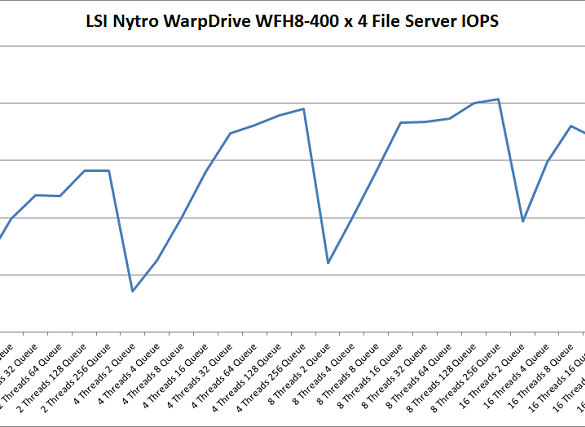The image size is (585, 427).
Task: Click the '4 Threads 2 Queue' axis label
Action: click(104, 374)
